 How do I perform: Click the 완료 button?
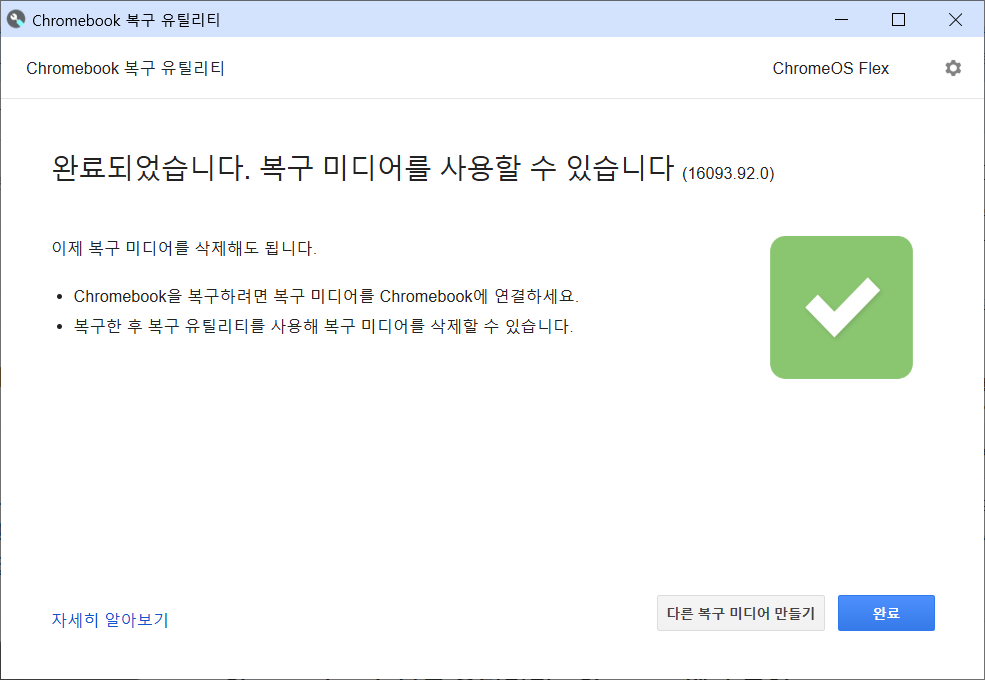[886, 613]
